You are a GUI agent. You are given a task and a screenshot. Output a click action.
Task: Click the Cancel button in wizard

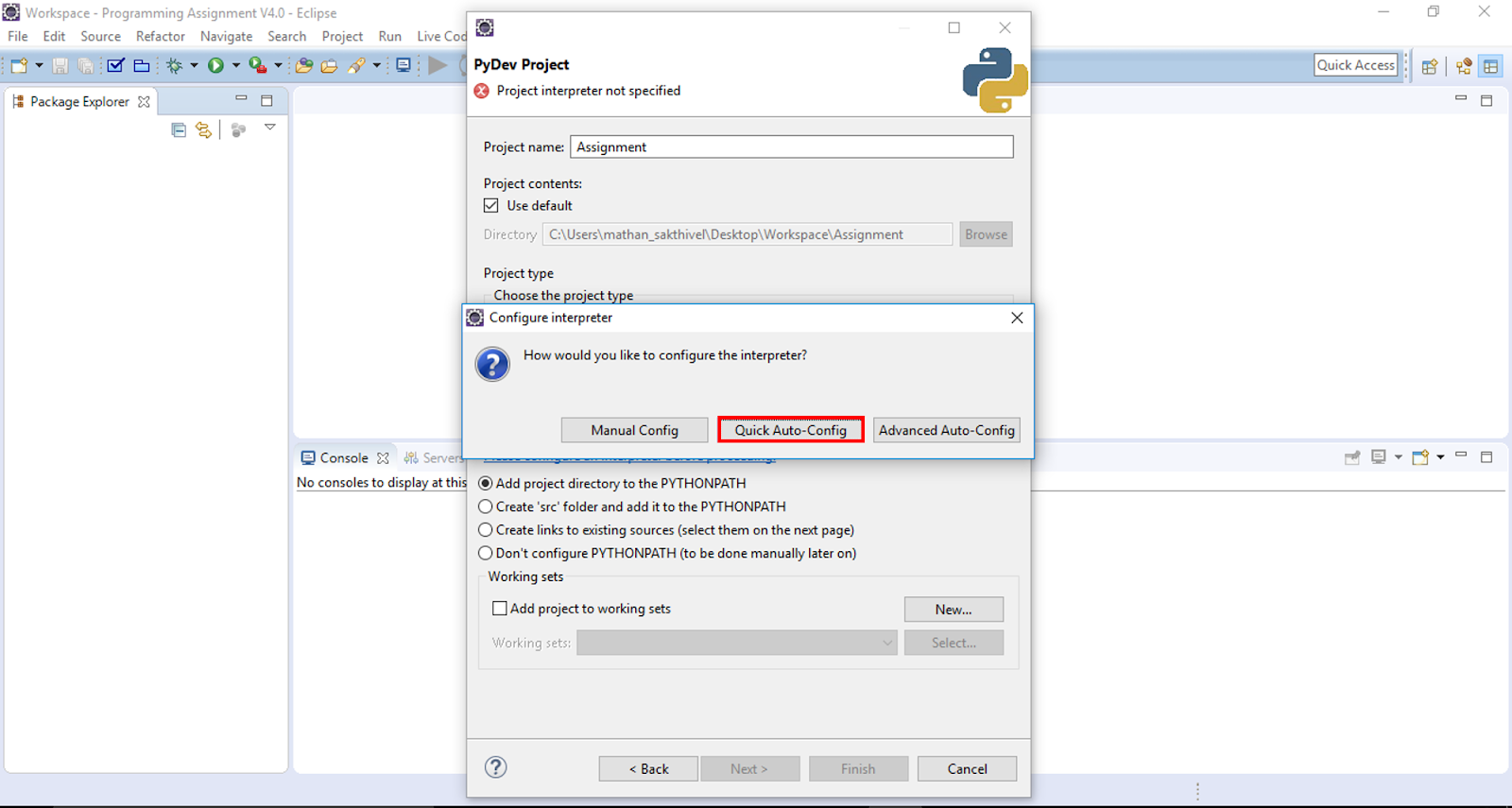pyautogui.click(x=967, y=768)
